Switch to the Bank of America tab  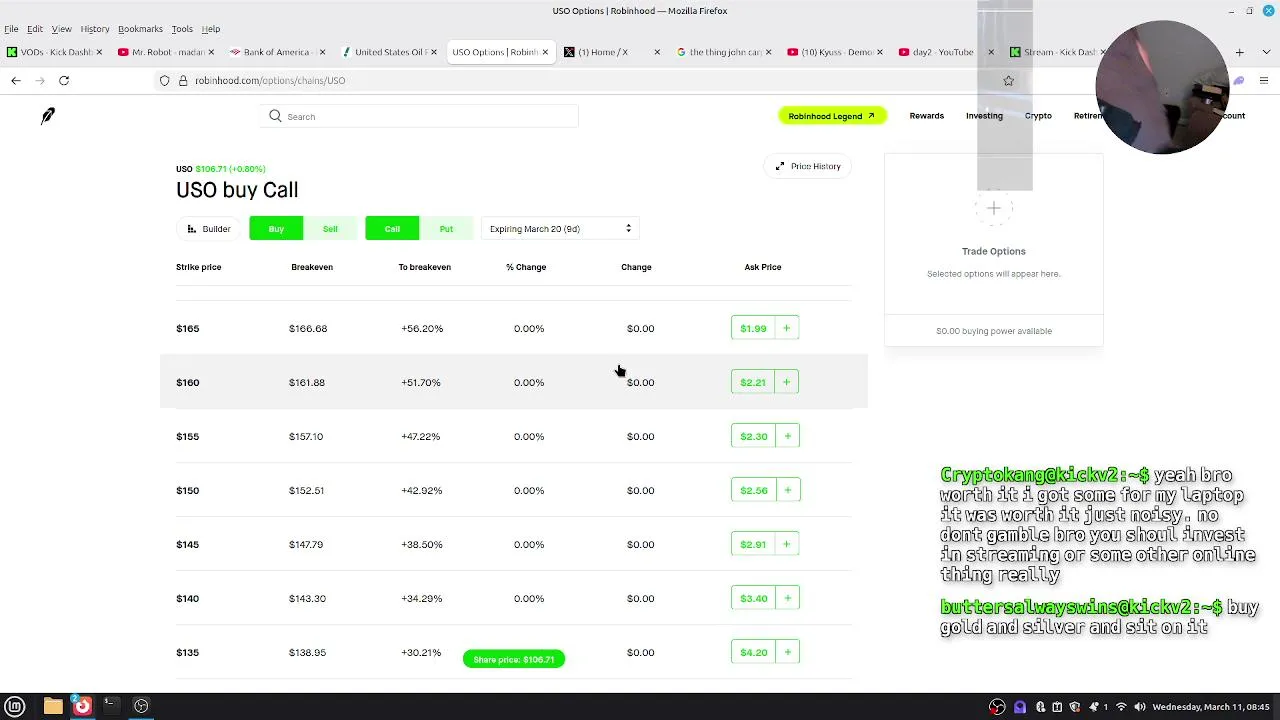pyautogui.click(x=277, y=52)
